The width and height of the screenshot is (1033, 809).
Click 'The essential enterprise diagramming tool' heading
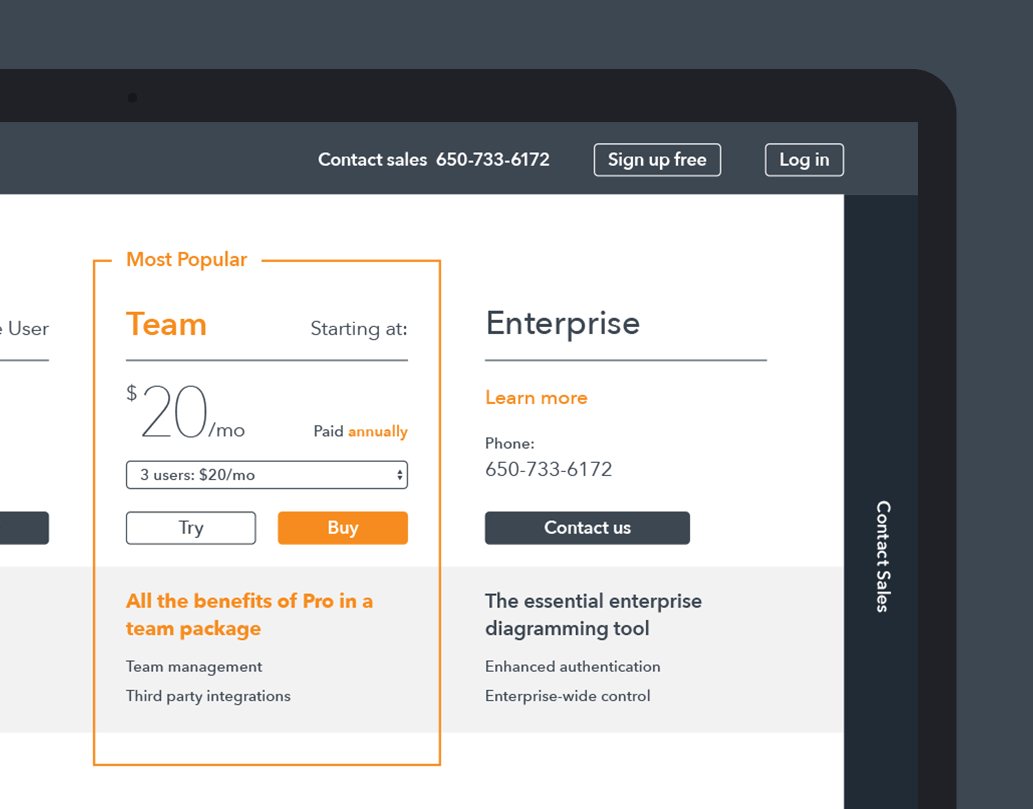(593, 615)
